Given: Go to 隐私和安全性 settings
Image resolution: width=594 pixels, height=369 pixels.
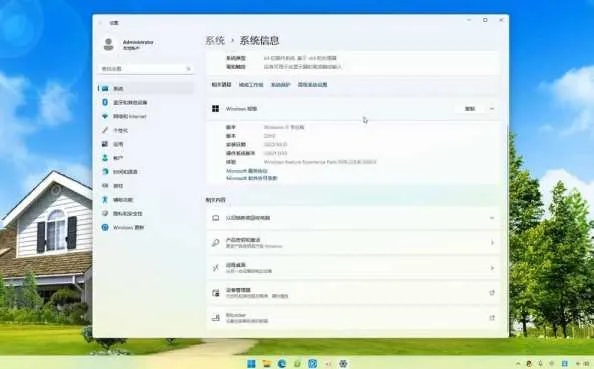Looking at the screenshot, I should click(x=146, y=214).
